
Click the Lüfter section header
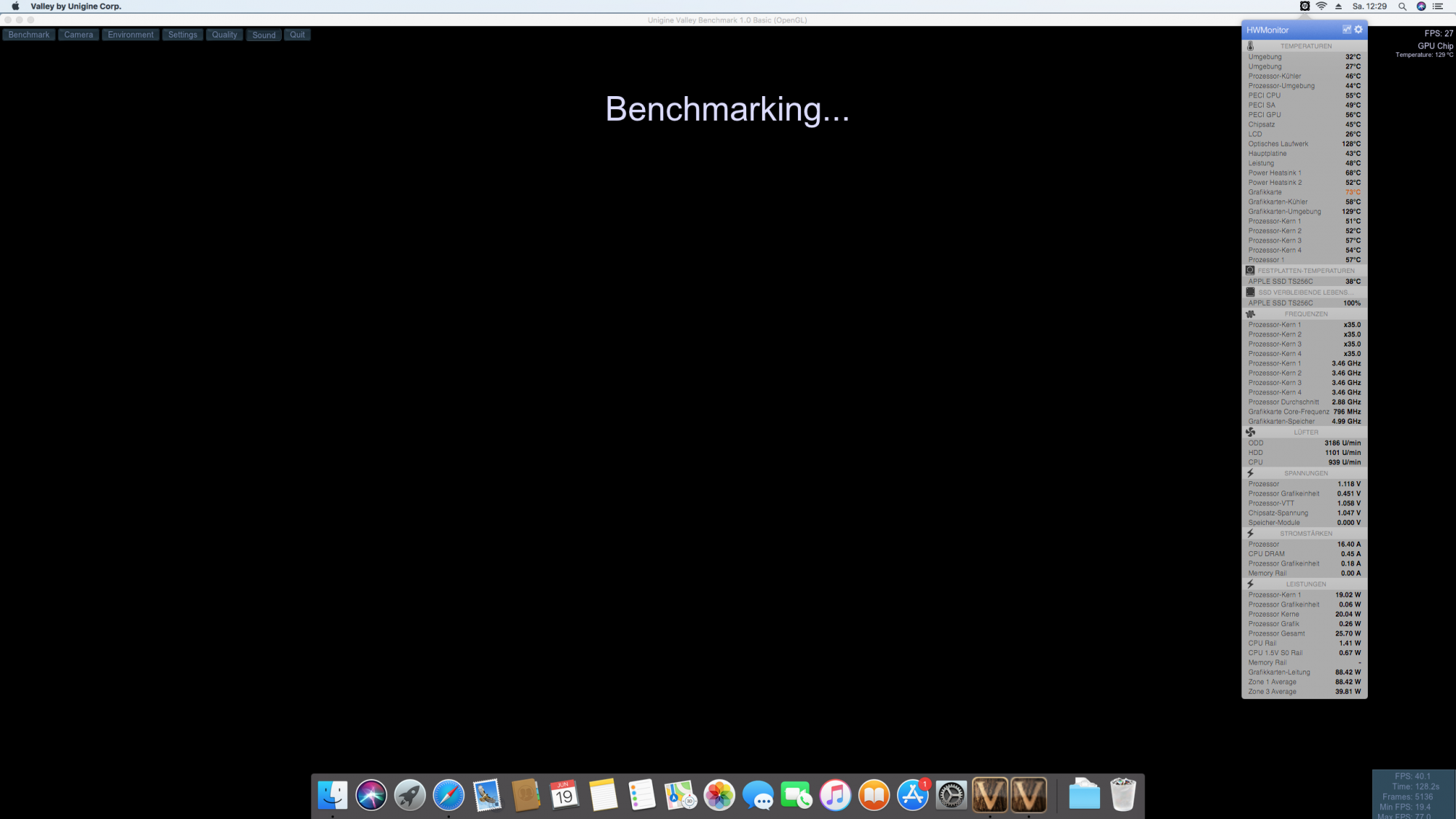coord(1305,432)
